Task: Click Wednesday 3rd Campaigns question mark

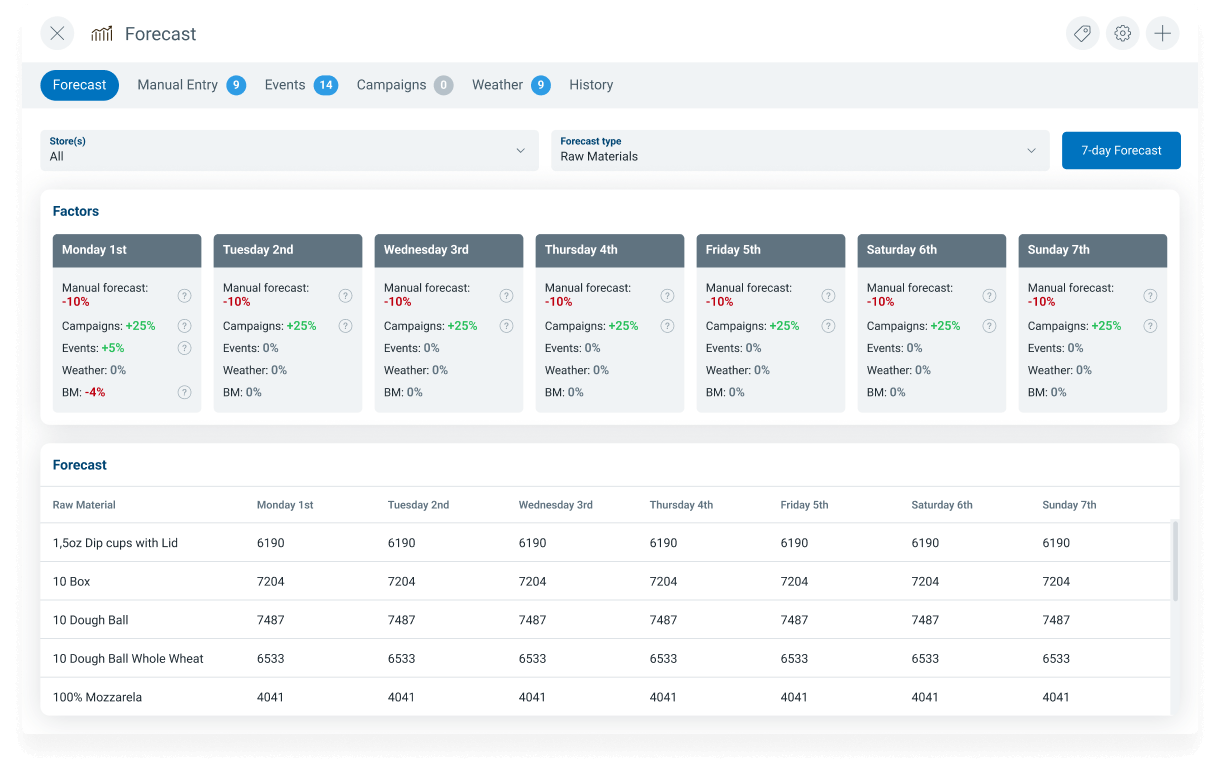Action: coord(506,326)
